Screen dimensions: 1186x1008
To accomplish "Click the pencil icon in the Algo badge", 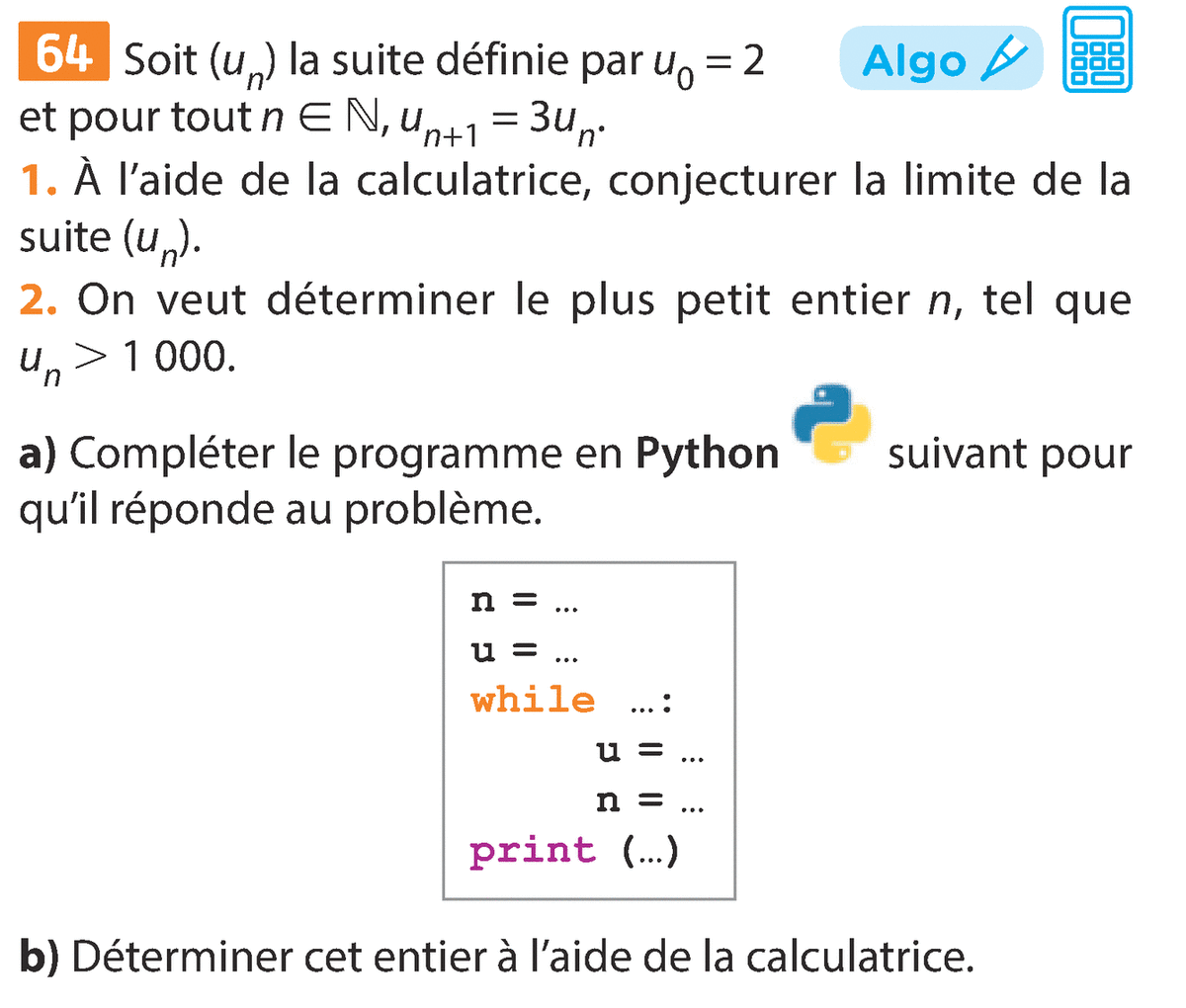I will pyautogui.click(x=1008, y=59).
